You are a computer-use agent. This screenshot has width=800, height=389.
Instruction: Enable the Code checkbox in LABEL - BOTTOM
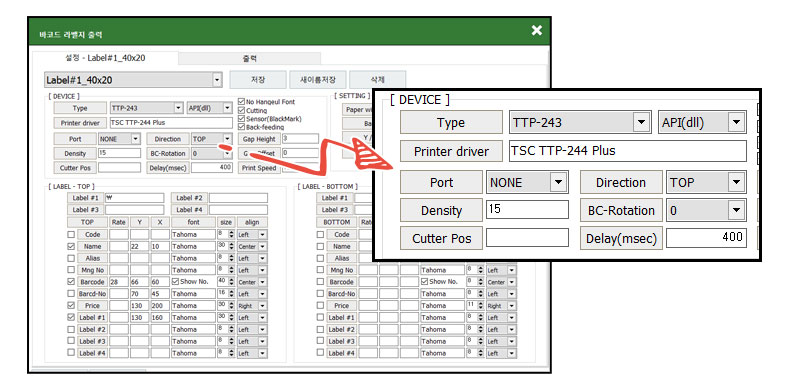click(x=320, y=235)
